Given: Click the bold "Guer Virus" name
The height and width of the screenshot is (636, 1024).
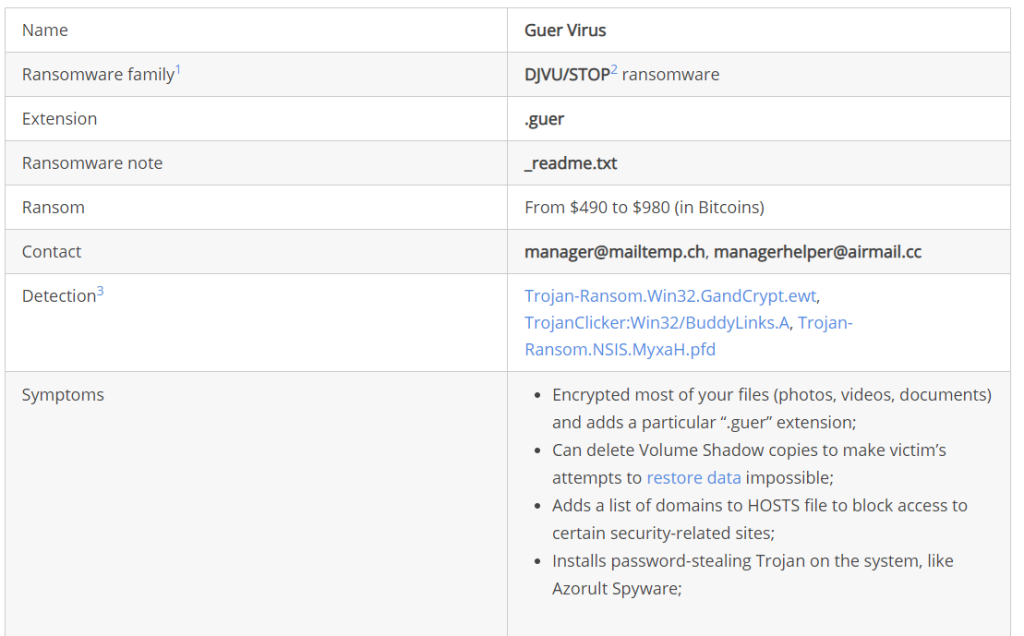Looking at the screenshot, I should pos(565,30).
